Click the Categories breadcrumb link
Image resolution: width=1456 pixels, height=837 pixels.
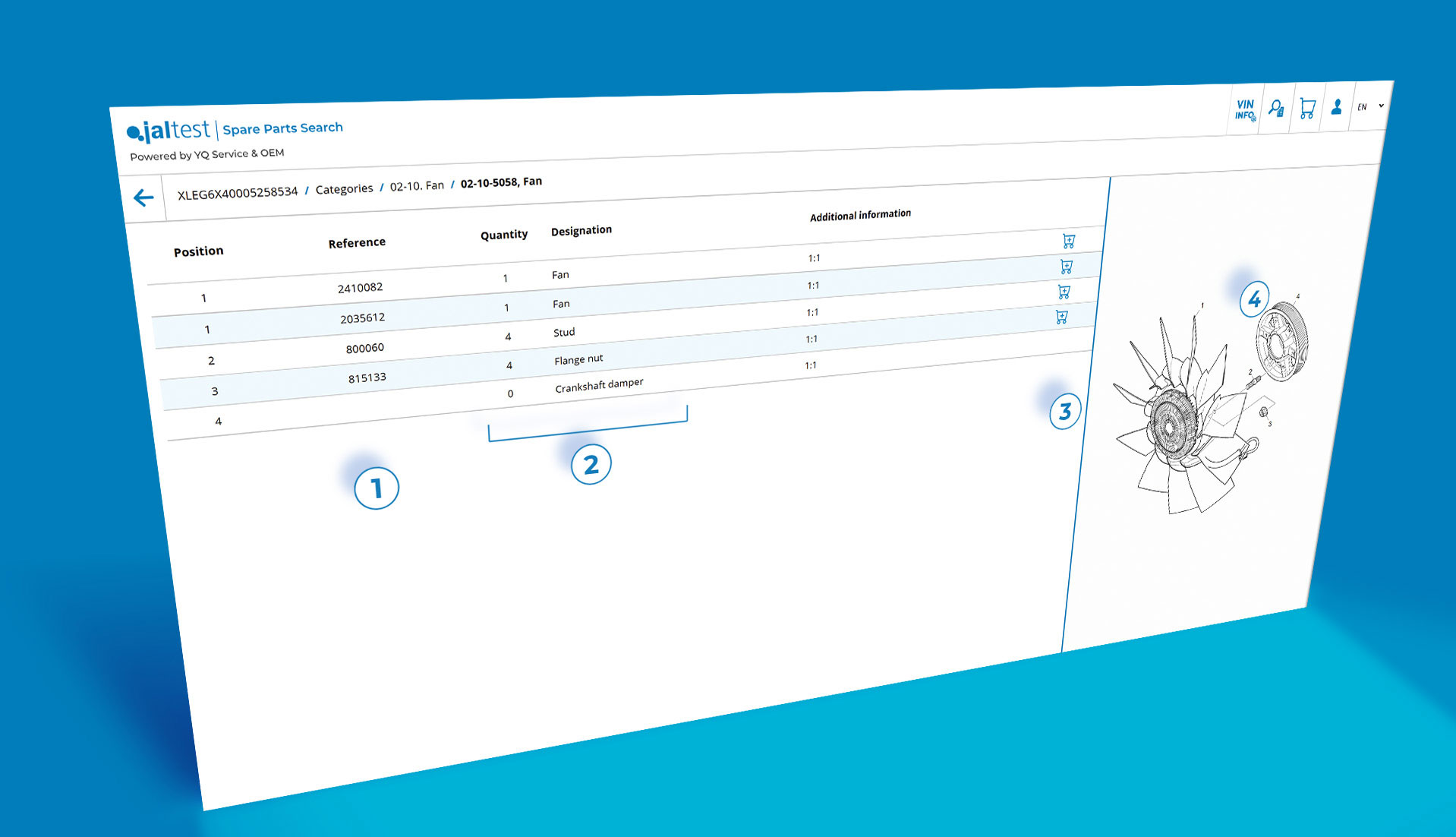tap(344, 189)
